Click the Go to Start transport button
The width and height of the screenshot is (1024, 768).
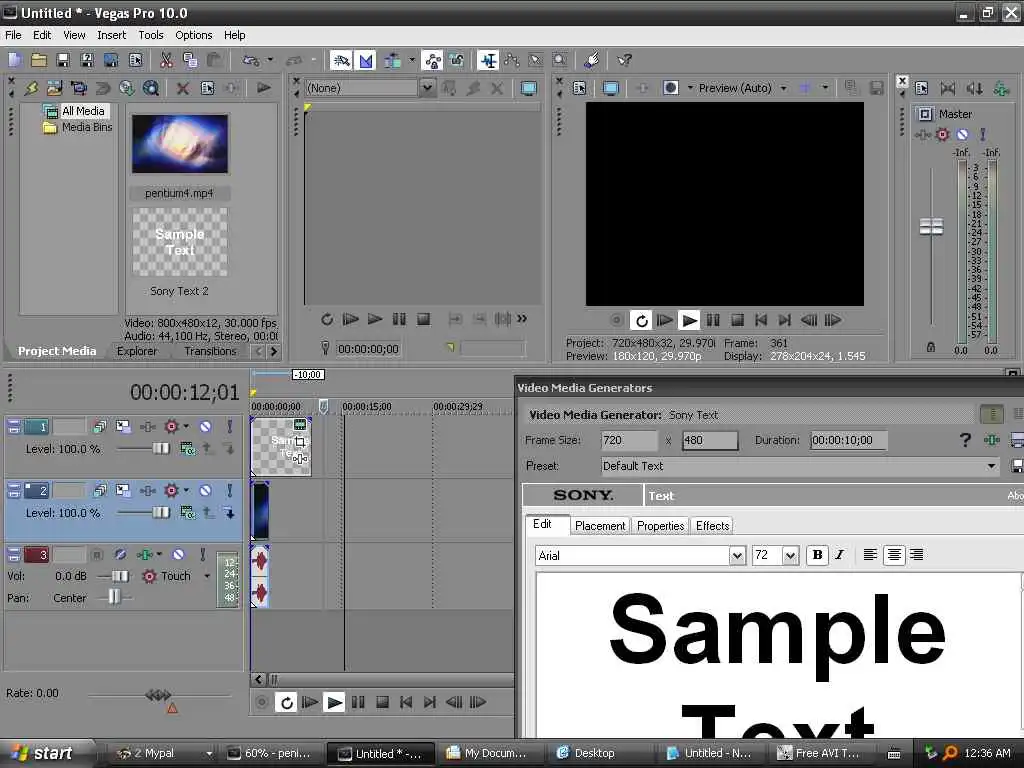click(x=406, y=703)
